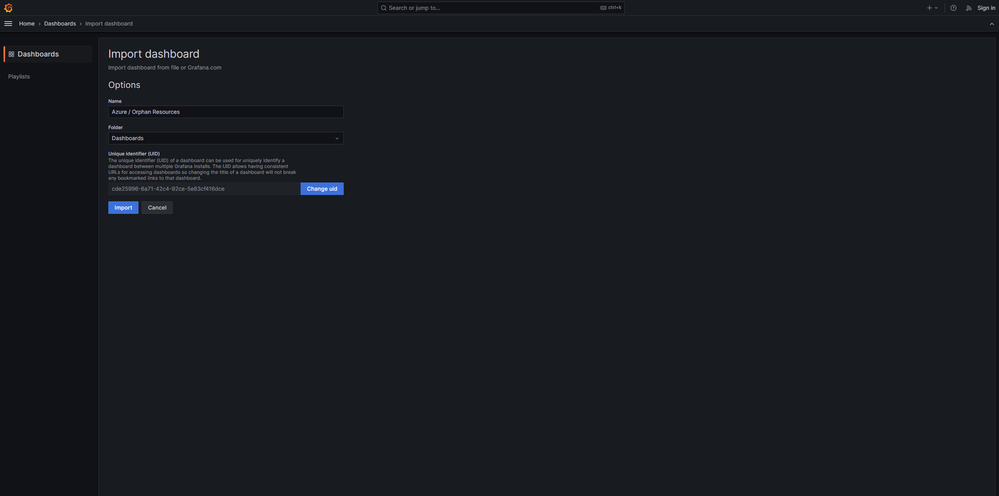999x496 pixels.
Task: Click the Options section heading
Action: point(124,85)
